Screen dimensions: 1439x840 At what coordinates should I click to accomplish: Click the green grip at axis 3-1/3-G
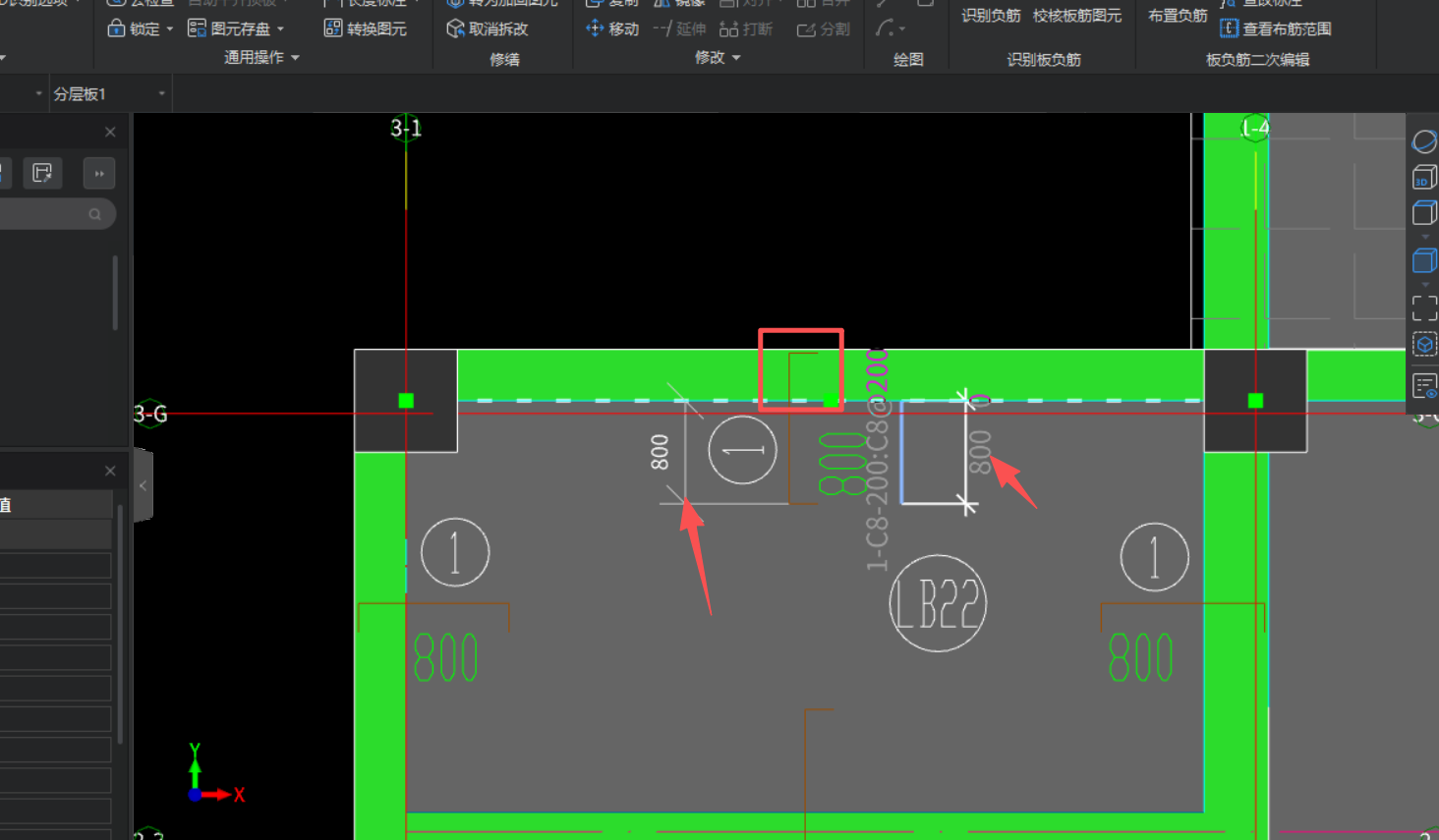coord(406,401)
